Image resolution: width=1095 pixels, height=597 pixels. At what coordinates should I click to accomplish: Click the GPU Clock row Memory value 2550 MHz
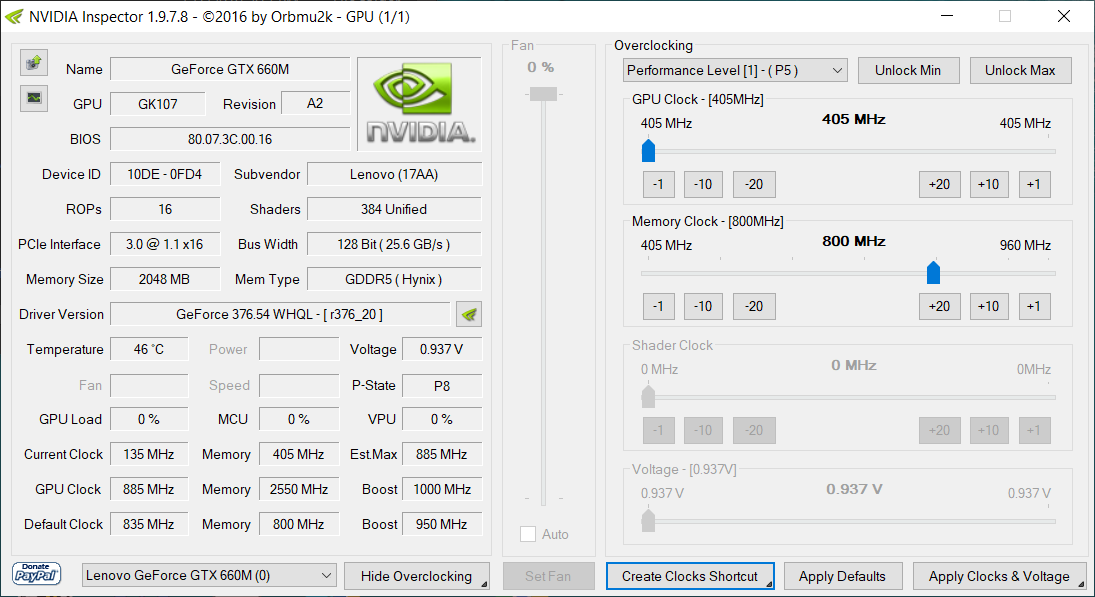click(x=299, y=489)
